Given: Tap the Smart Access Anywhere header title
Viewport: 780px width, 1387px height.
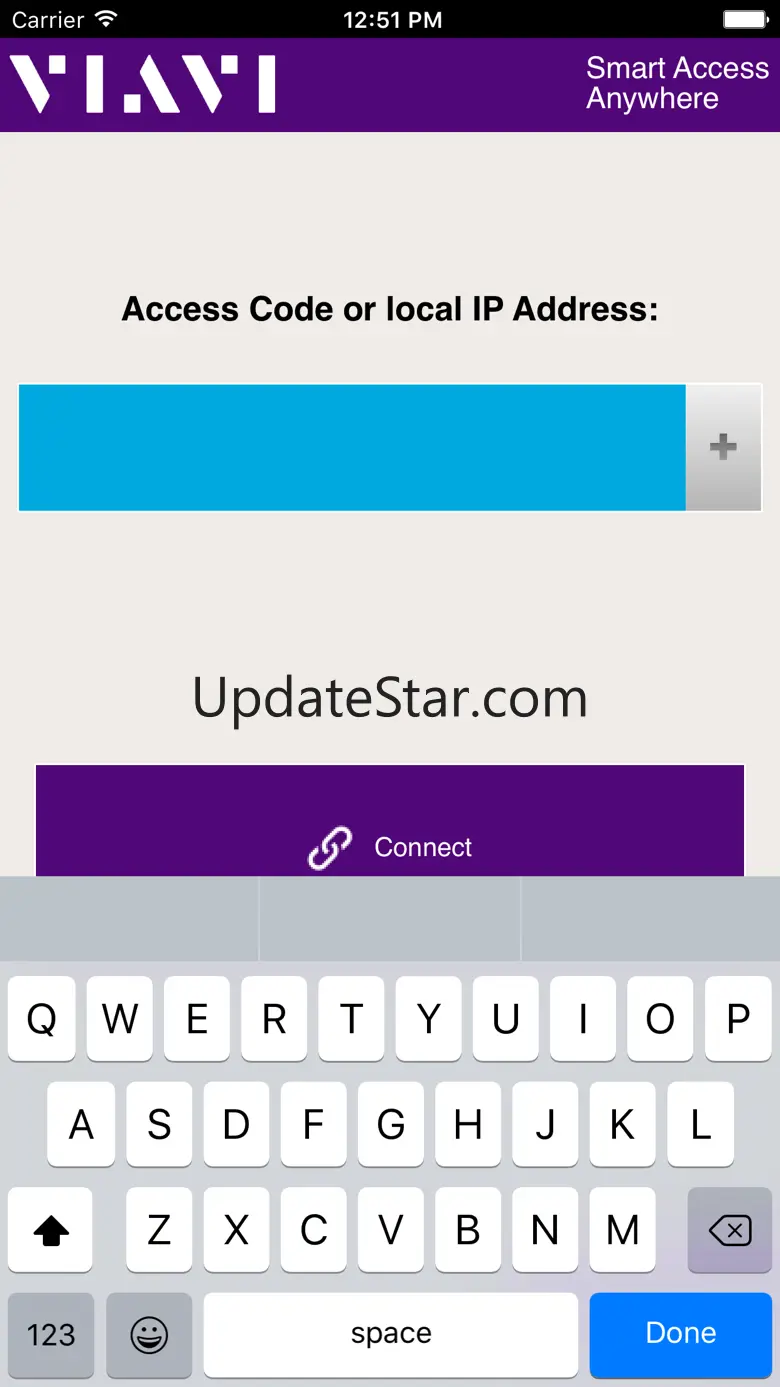Looking at the screenshot, I should tap(677, 83).
